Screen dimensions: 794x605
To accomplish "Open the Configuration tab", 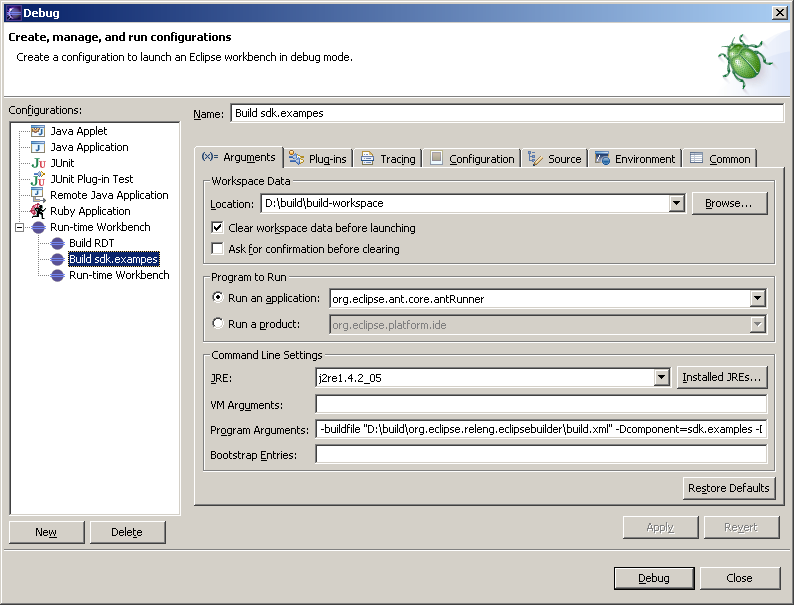I will [472, 158].
